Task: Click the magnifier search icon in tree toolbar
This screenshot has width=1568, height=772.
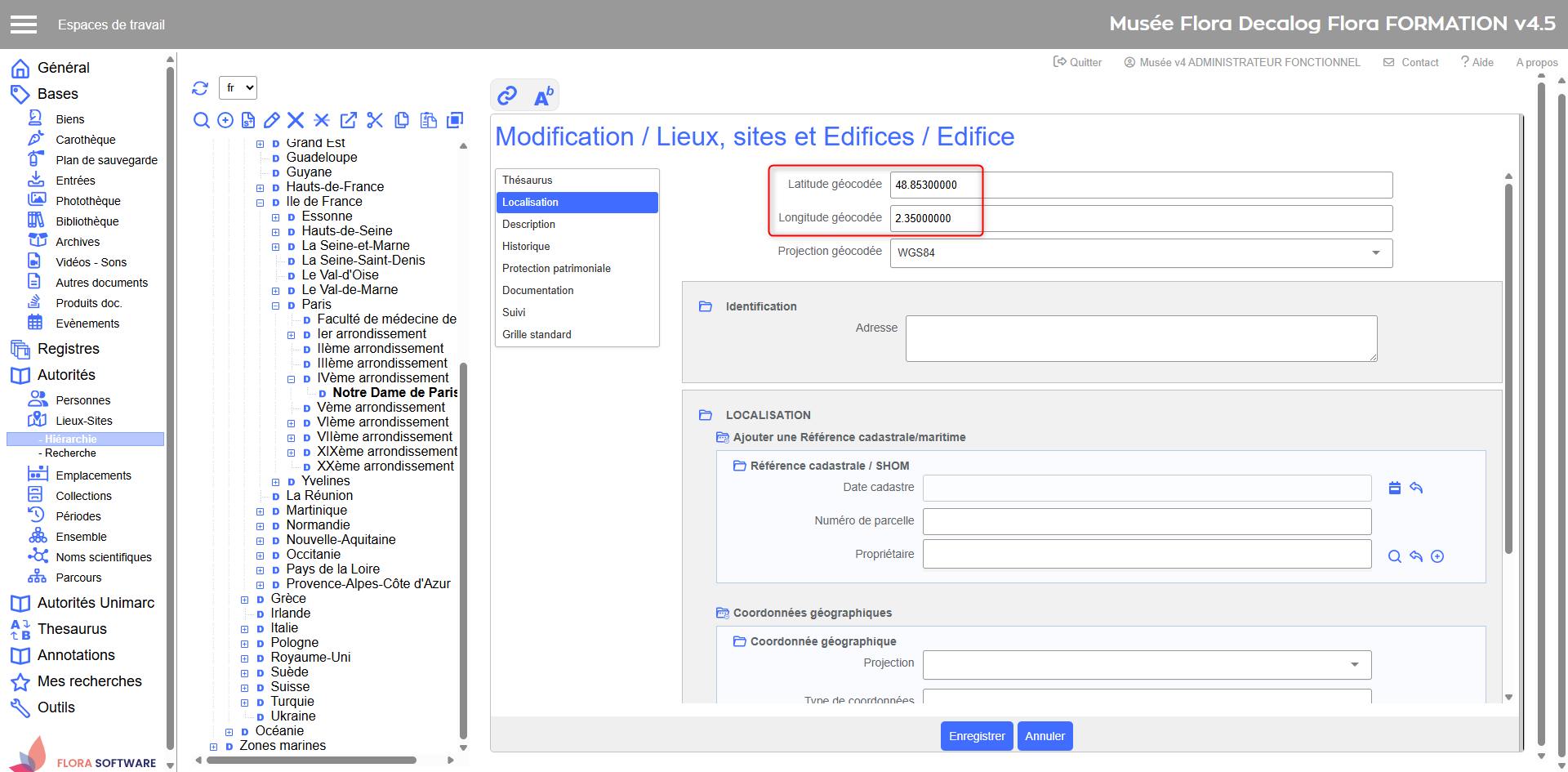Action: pyautogui.click(x=201, y=121)
